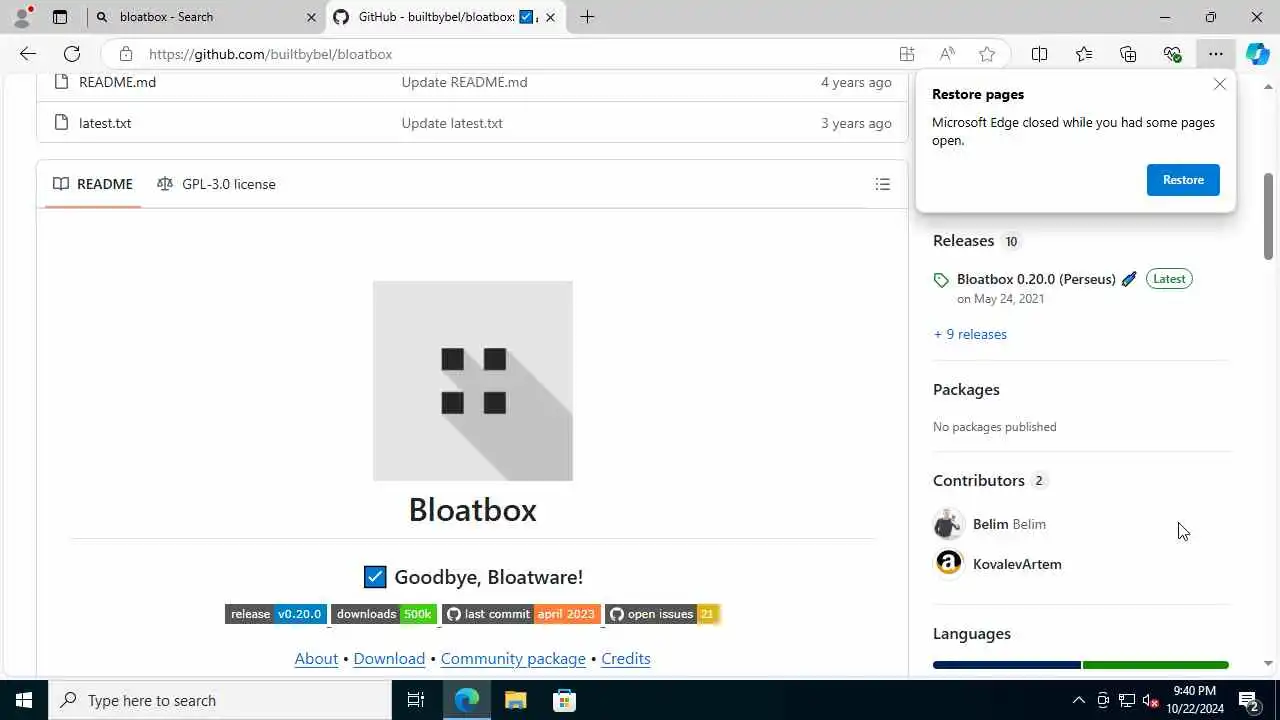1280x720 pixels.
Task: Open the Favorites list
Action: tap(1084, 54)
